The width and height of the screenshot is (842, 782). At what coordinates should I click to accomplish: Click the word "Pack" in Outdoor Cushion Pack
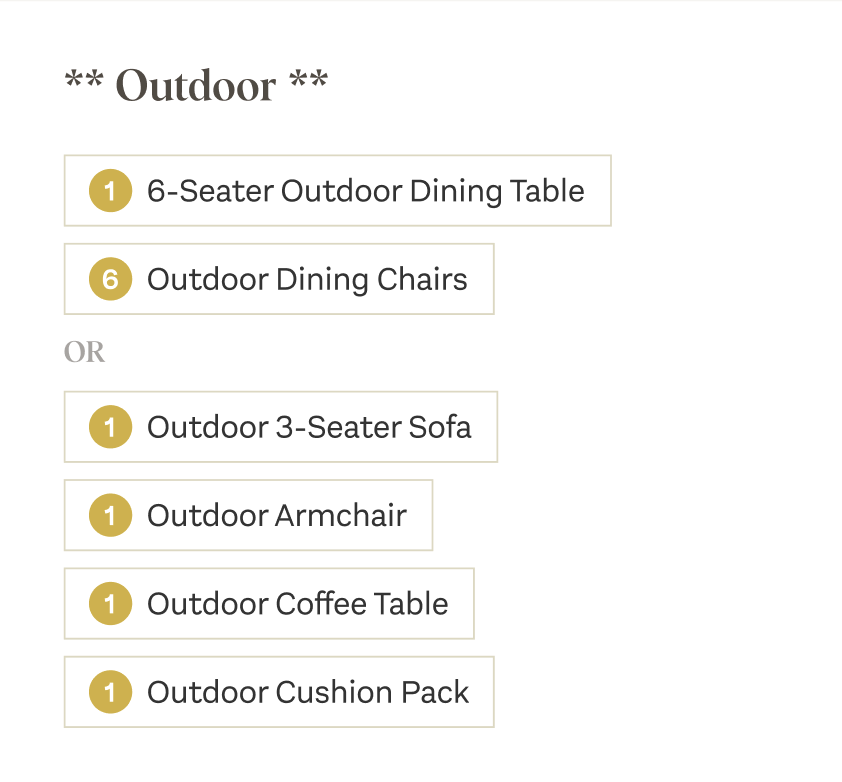coord(435,692)
